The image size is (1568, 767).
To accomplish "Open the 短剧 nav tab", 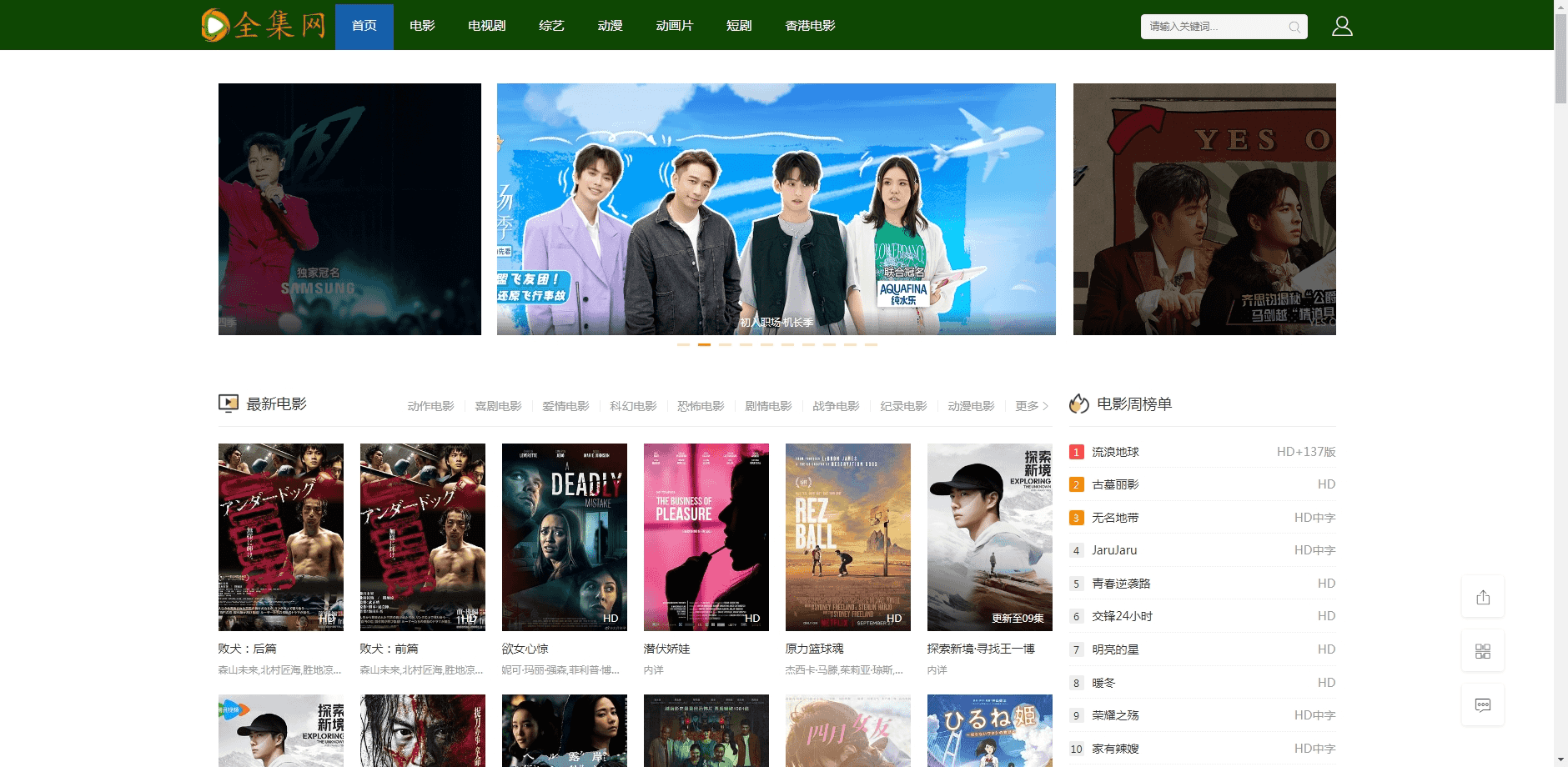I will (x=740, y=27).
